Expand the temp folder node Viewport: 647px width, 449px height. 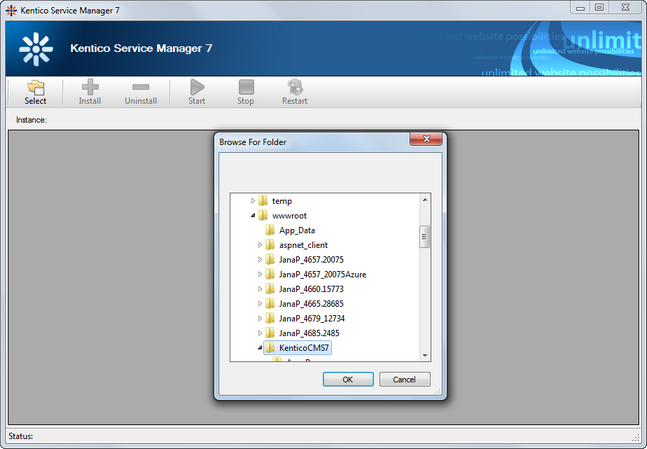253,201
